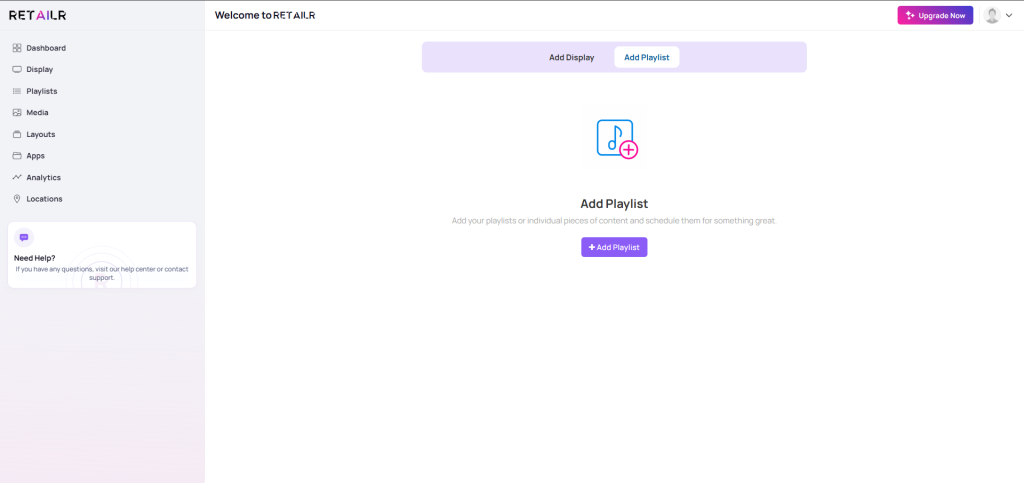Open Playlists from the sidebar menu
This screenshot has width=1024, height=483.
(42, 91)
